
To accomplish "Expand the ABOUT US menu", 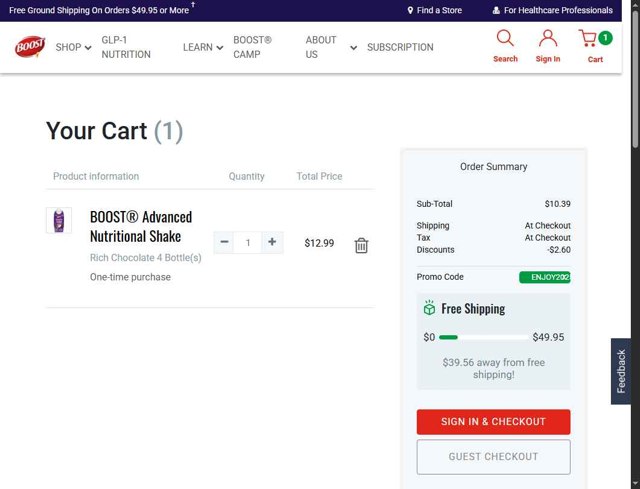I will pos(331,47).
